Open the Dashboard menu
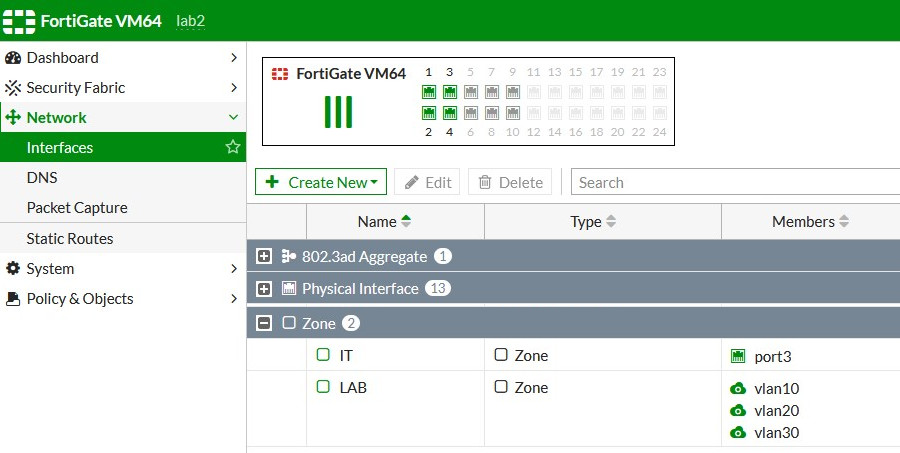 point(123,57)
